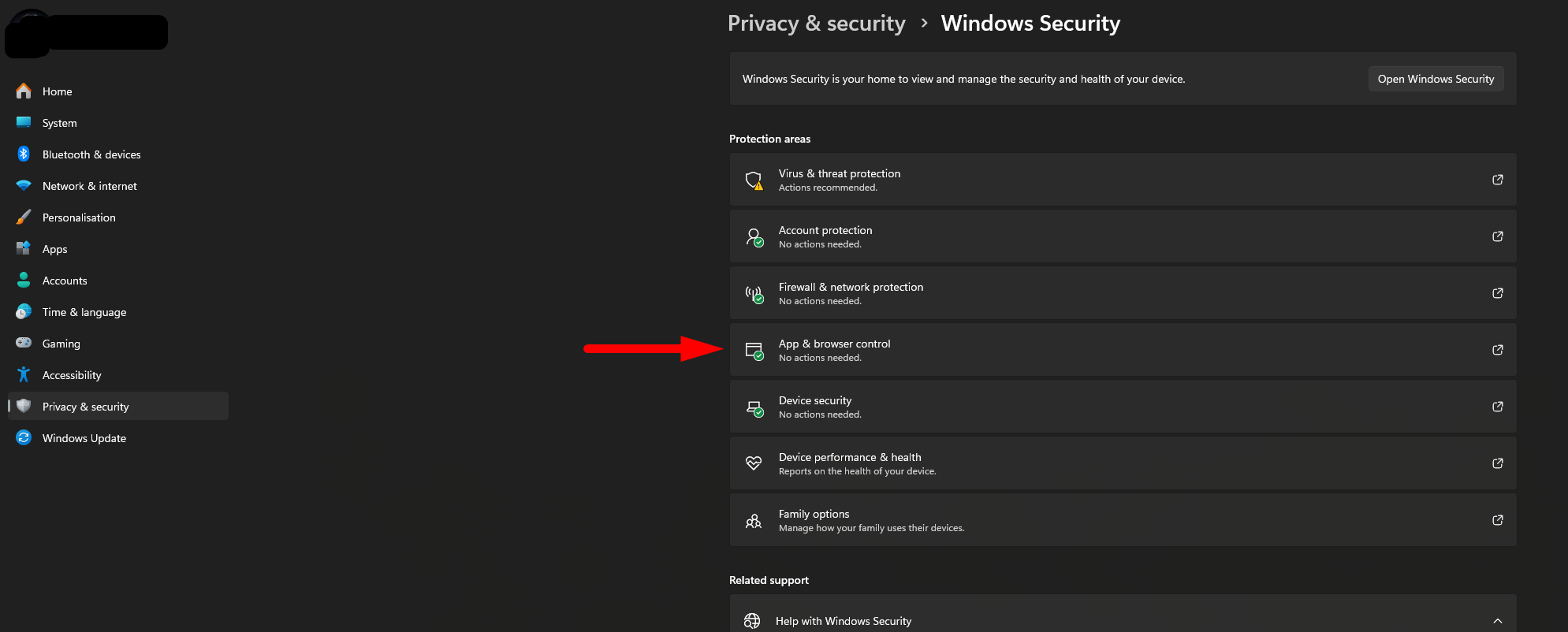Screen dimensions: 1568x632
Task: Open external link for Device security
Action: 1498,407
